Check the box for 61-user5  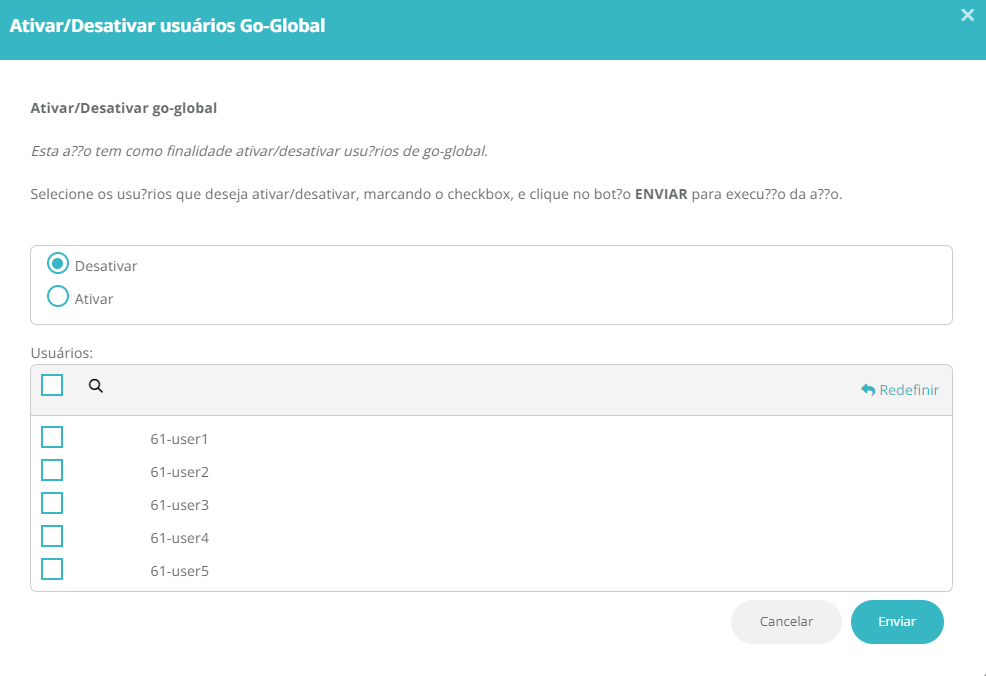coord(52,569)
